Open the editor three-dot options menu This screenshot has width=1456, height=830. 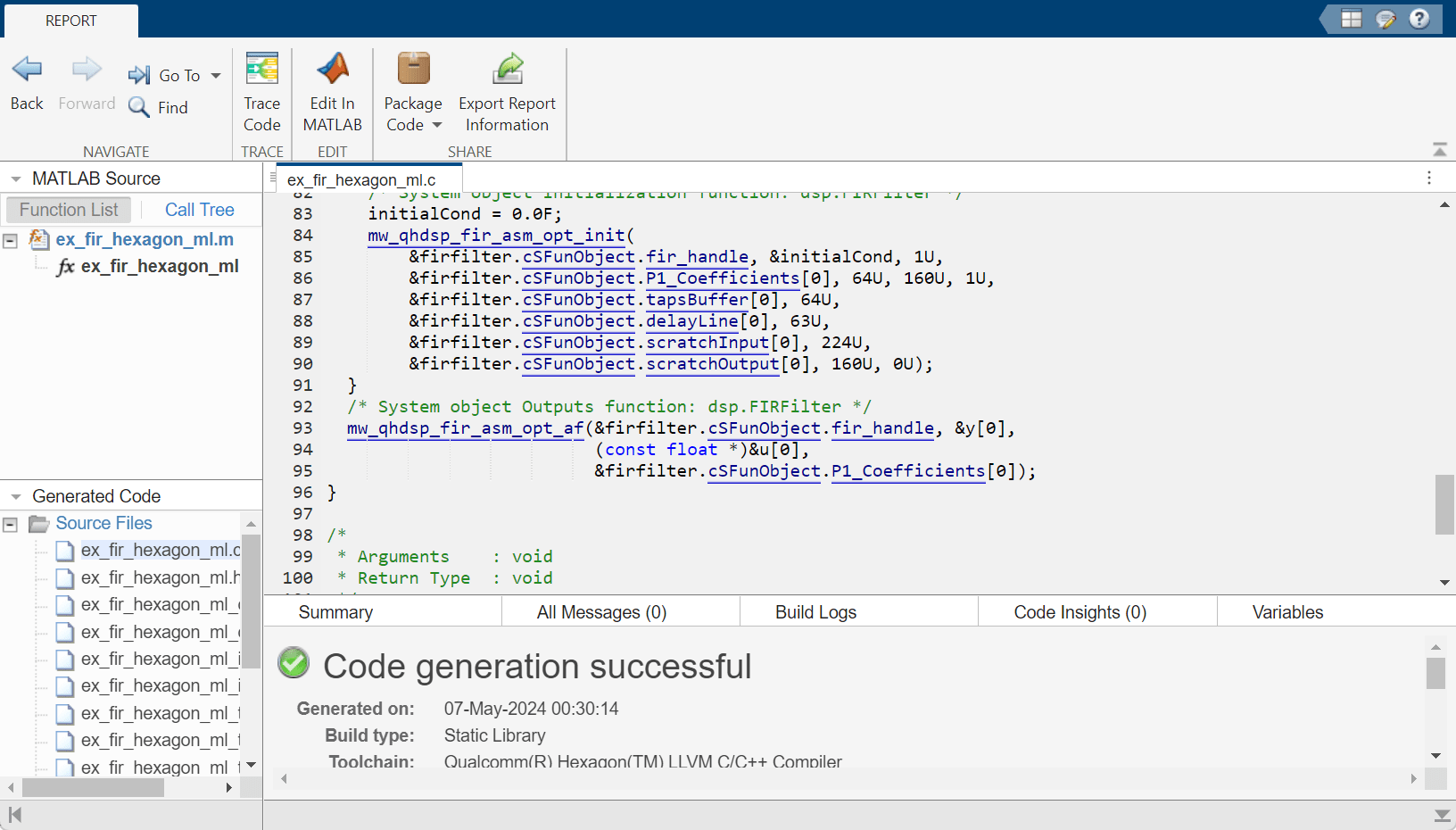pyautogui.click(x=1428, y=178)
